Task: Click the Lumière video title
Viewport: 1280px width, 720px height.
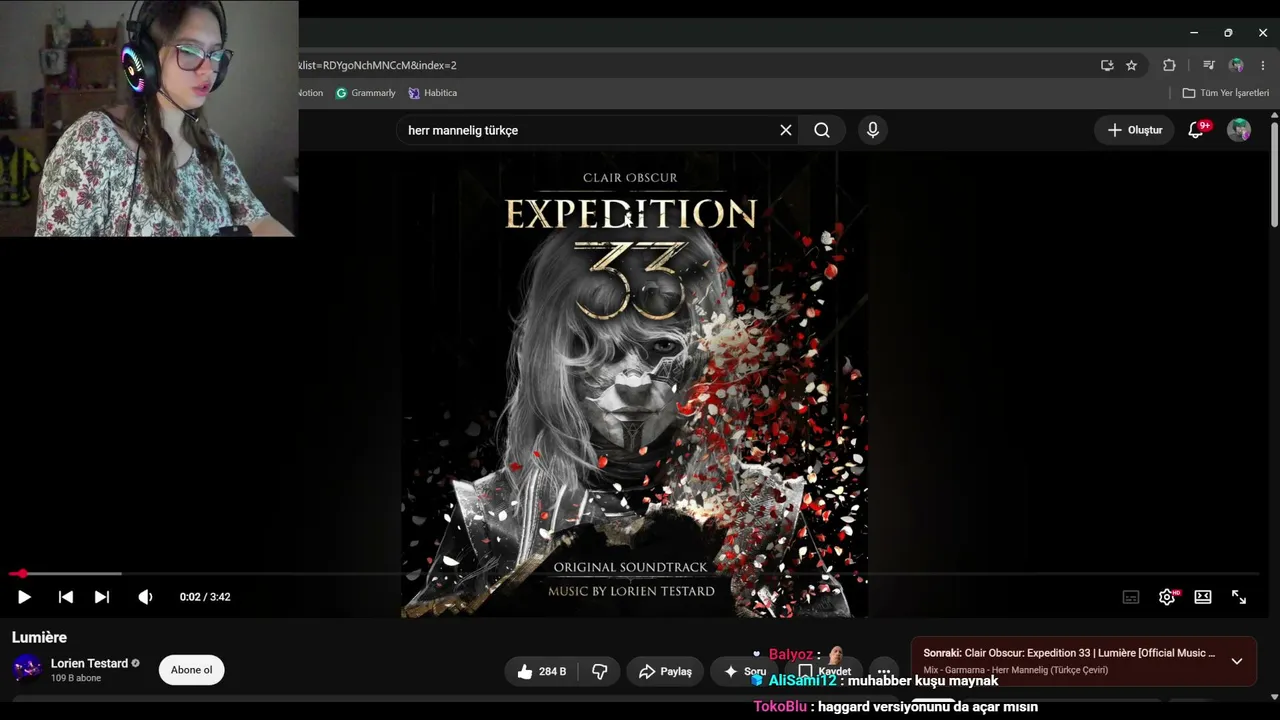Action: pos(39,637)
